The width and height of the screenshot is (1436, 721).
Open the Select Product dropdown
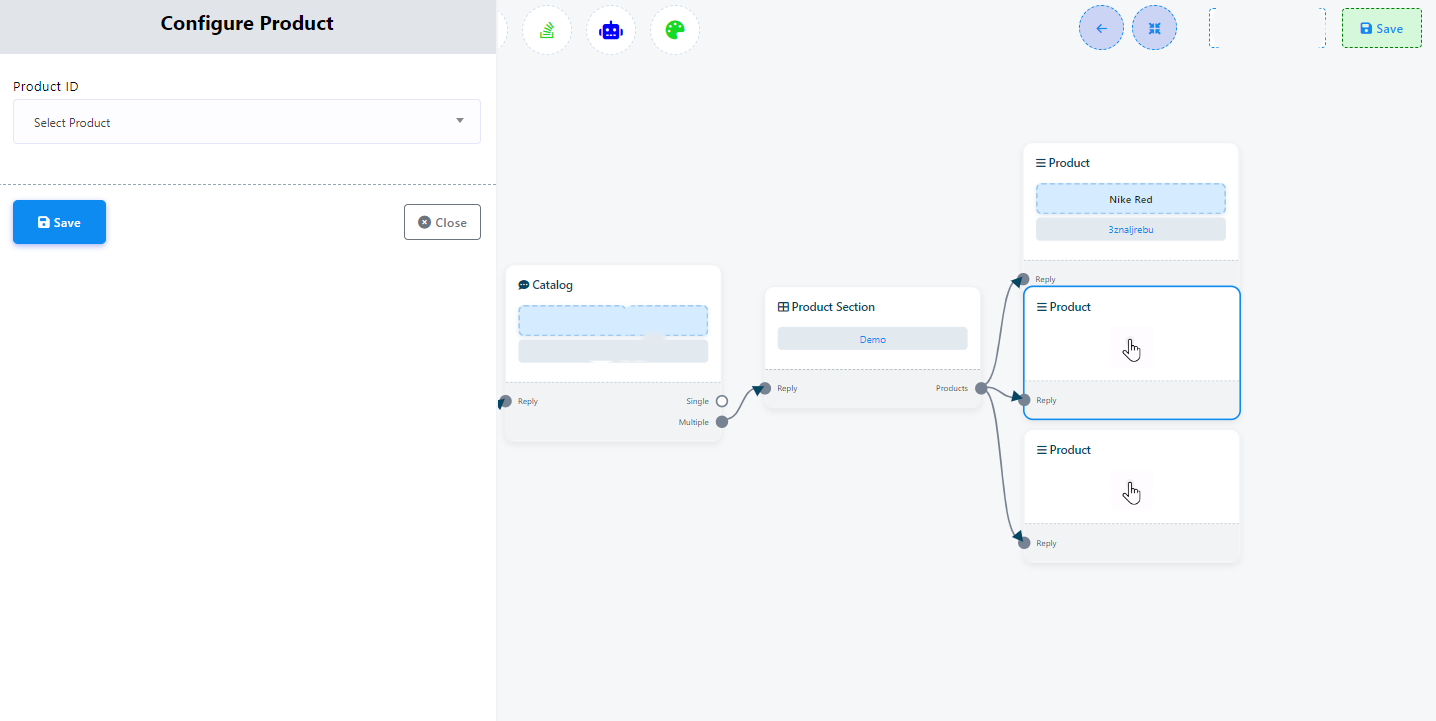246,122
